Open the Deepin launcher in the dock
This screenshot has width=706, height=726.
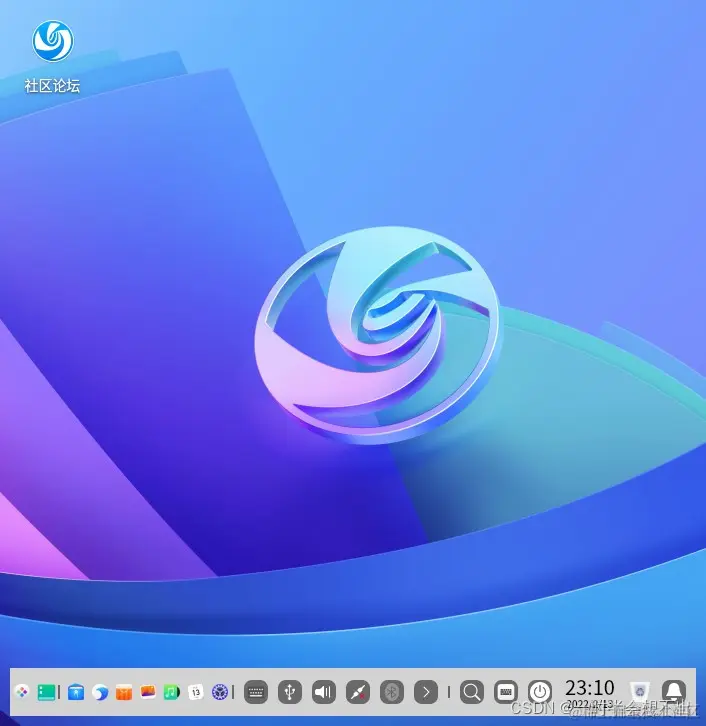pyautogui.click(x=22, y=692)
